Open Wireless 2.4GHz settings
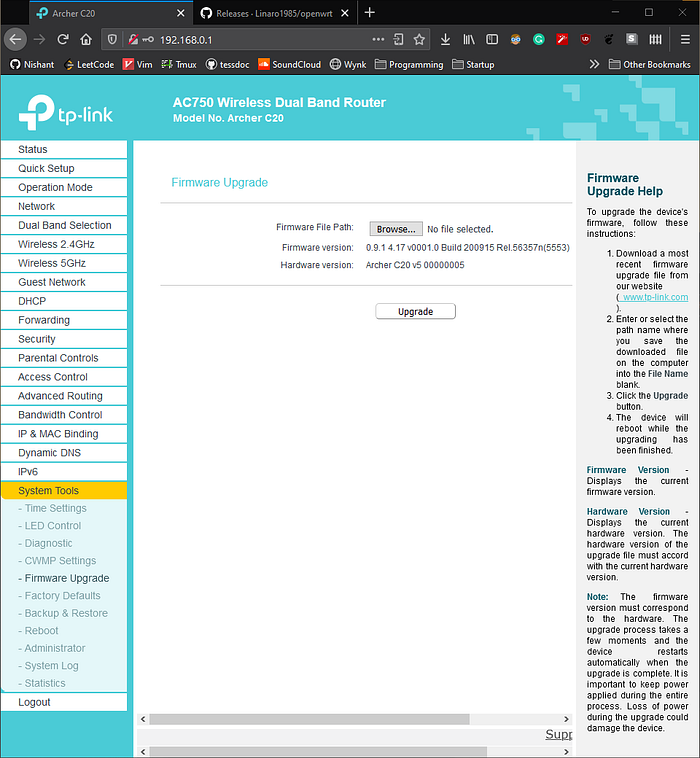 64,244
